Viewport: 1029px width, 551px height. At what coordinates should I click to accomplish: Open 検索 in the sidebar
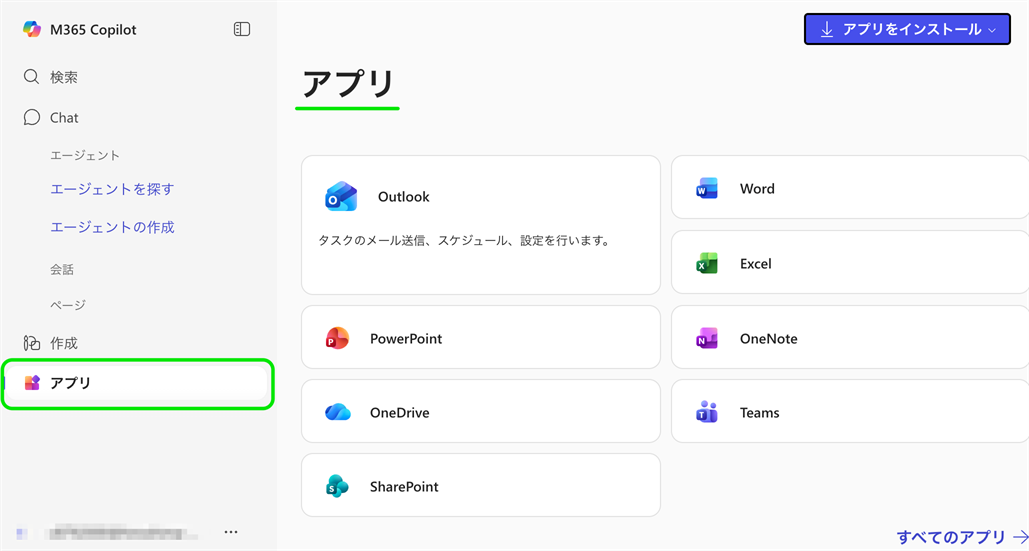[x=64, y=77]
